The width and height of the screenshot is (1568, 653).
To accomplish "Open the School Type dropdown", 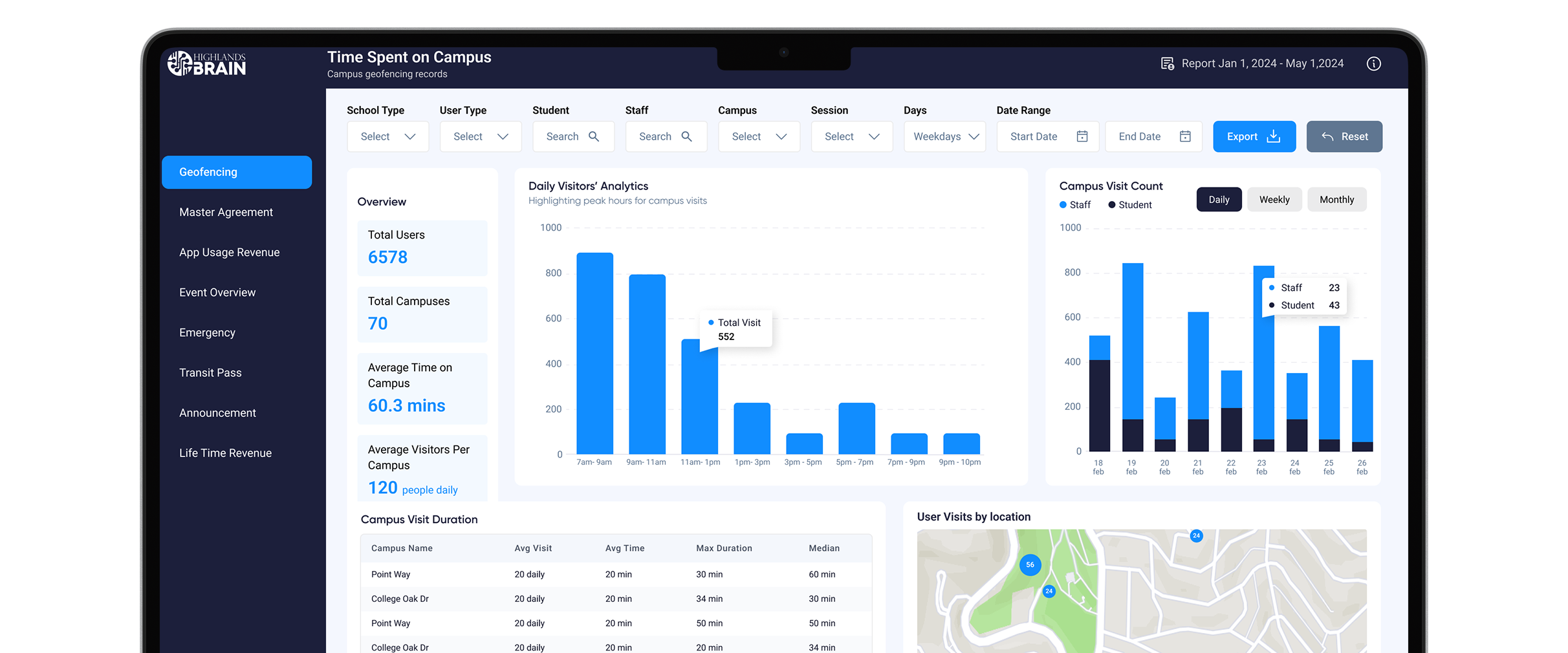I will [x=387, y=136].
